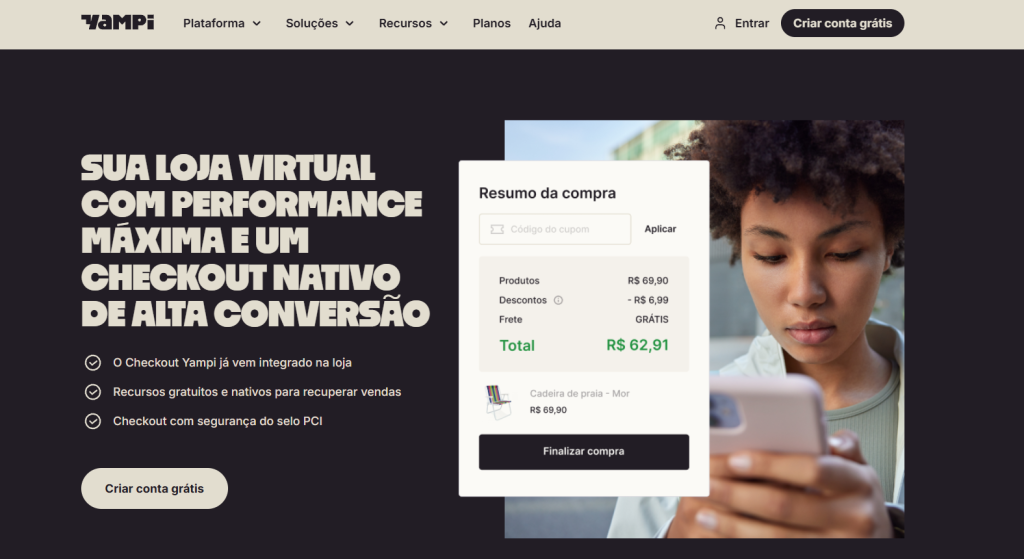Open the Planos menu item
Image resolution: width=1024 pixels, height=559 pixels.
coord(492,24)
